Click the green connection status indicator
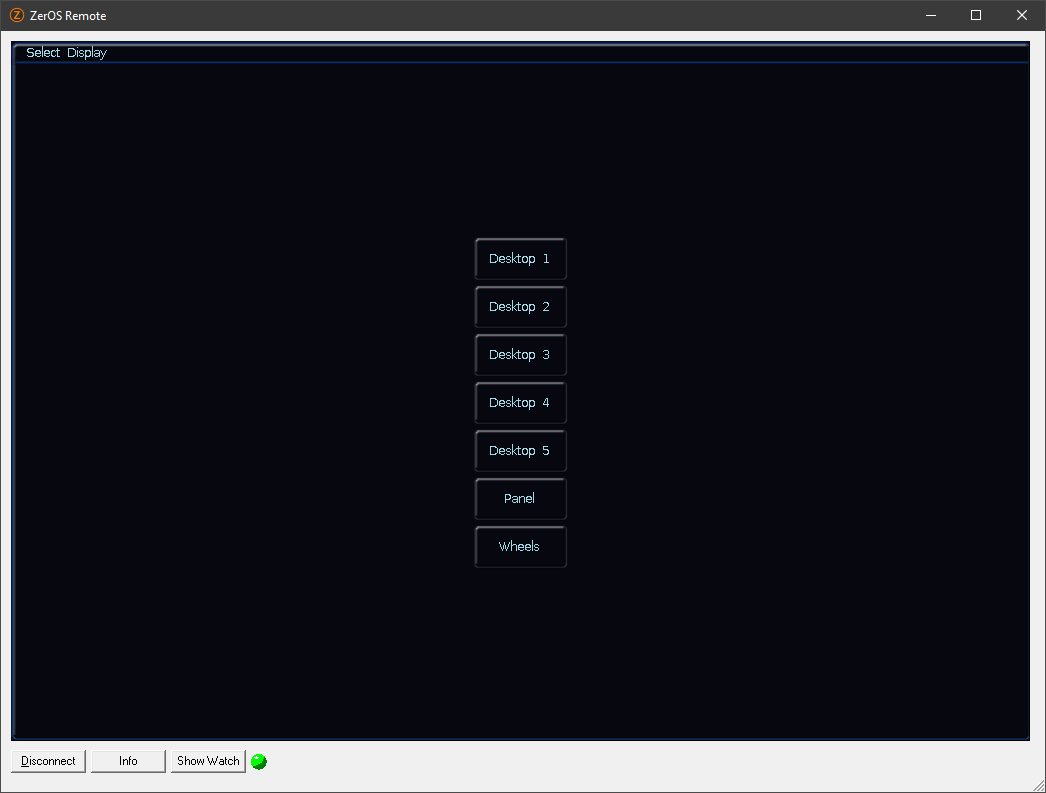Screen dimensions: 1046x793 (259, 761)
